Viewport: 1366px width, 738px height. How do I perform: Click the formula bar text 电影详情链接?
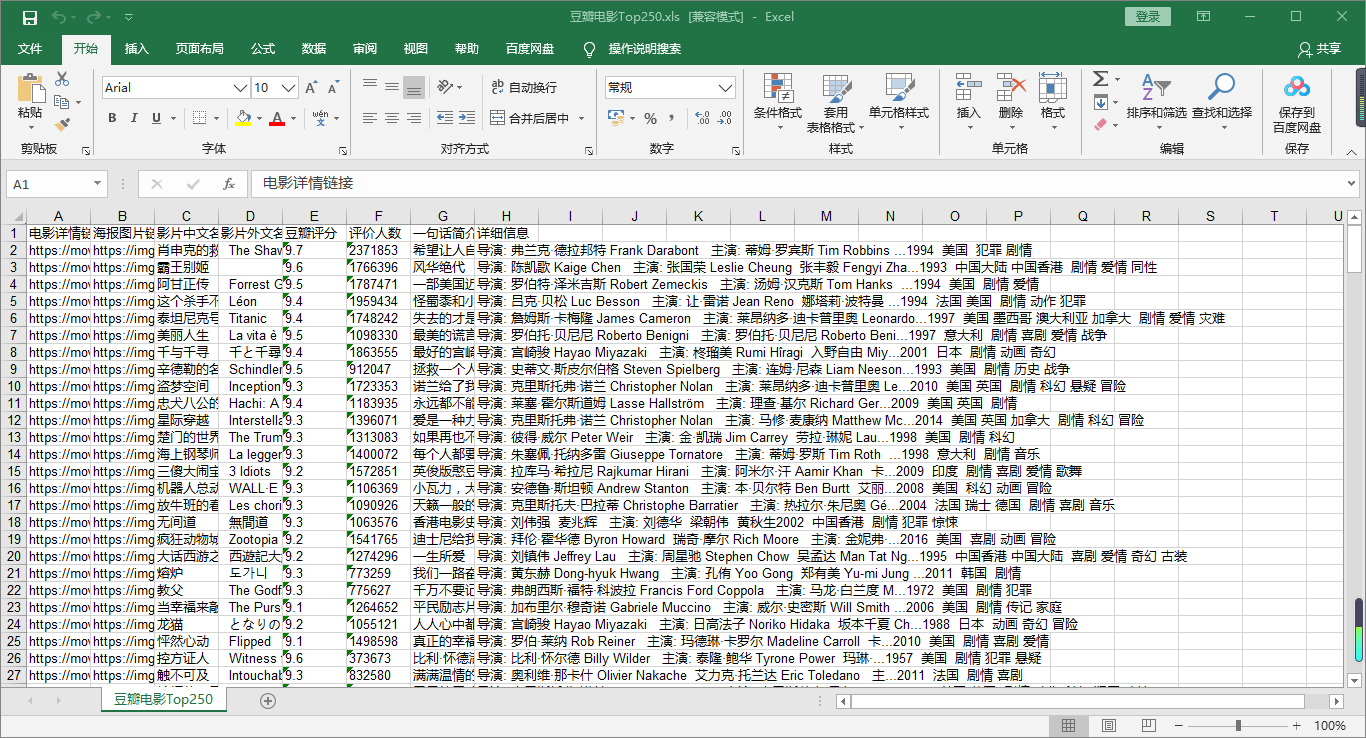(x=308, y=184)
